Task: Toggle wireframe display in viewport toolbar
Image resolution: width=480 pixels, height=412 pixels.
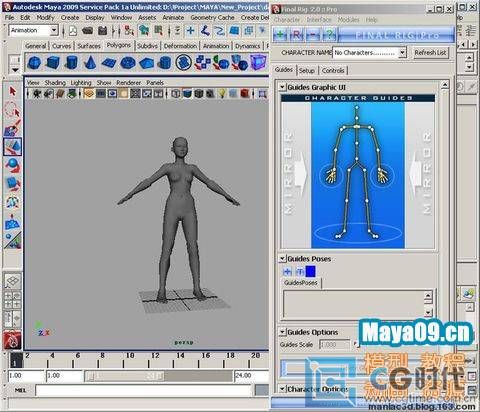Action: click(x=176, y=94)
